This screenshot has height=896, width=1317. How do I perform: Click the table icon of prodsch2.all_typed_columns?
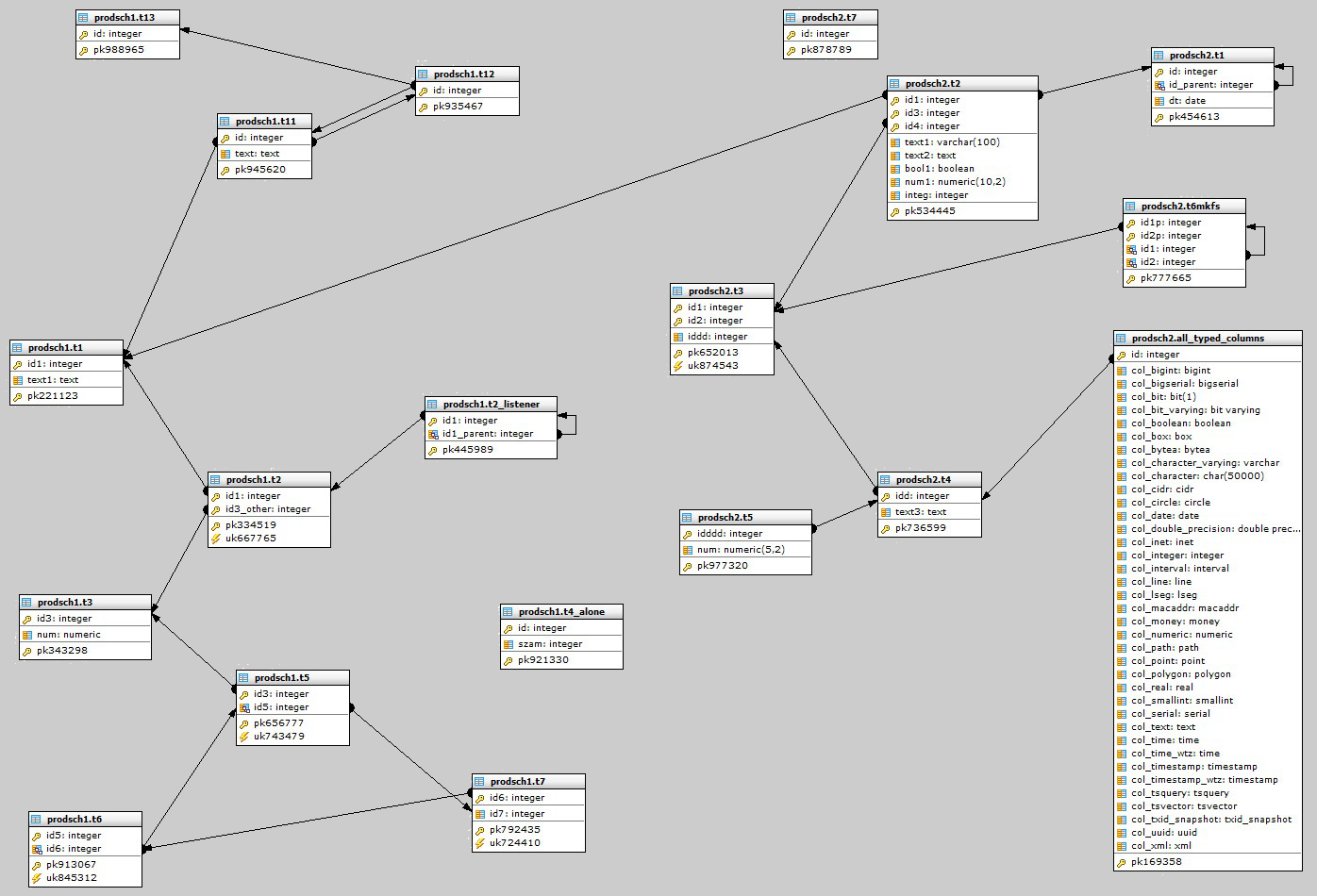pos(1122,339)
